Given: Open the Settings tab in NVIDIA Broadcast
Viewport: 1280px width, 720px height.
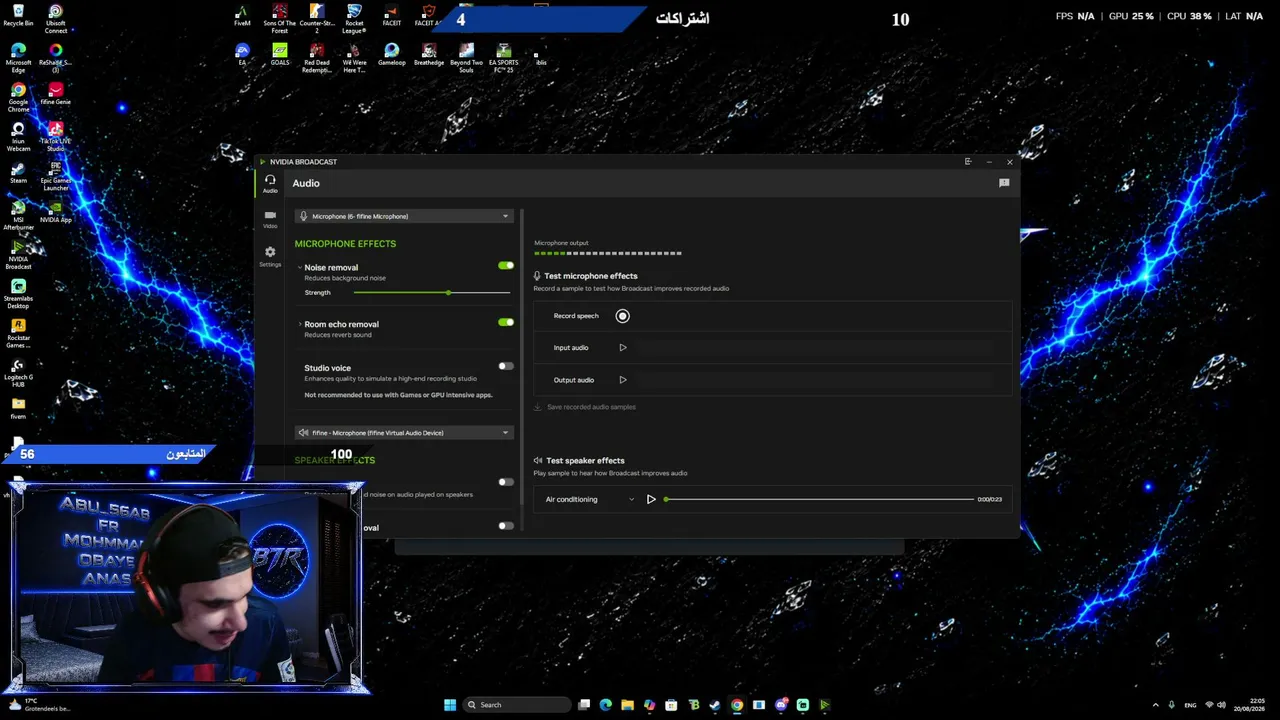Looking at the screenshot, I should pyautogui.click(x=270, y=256).
